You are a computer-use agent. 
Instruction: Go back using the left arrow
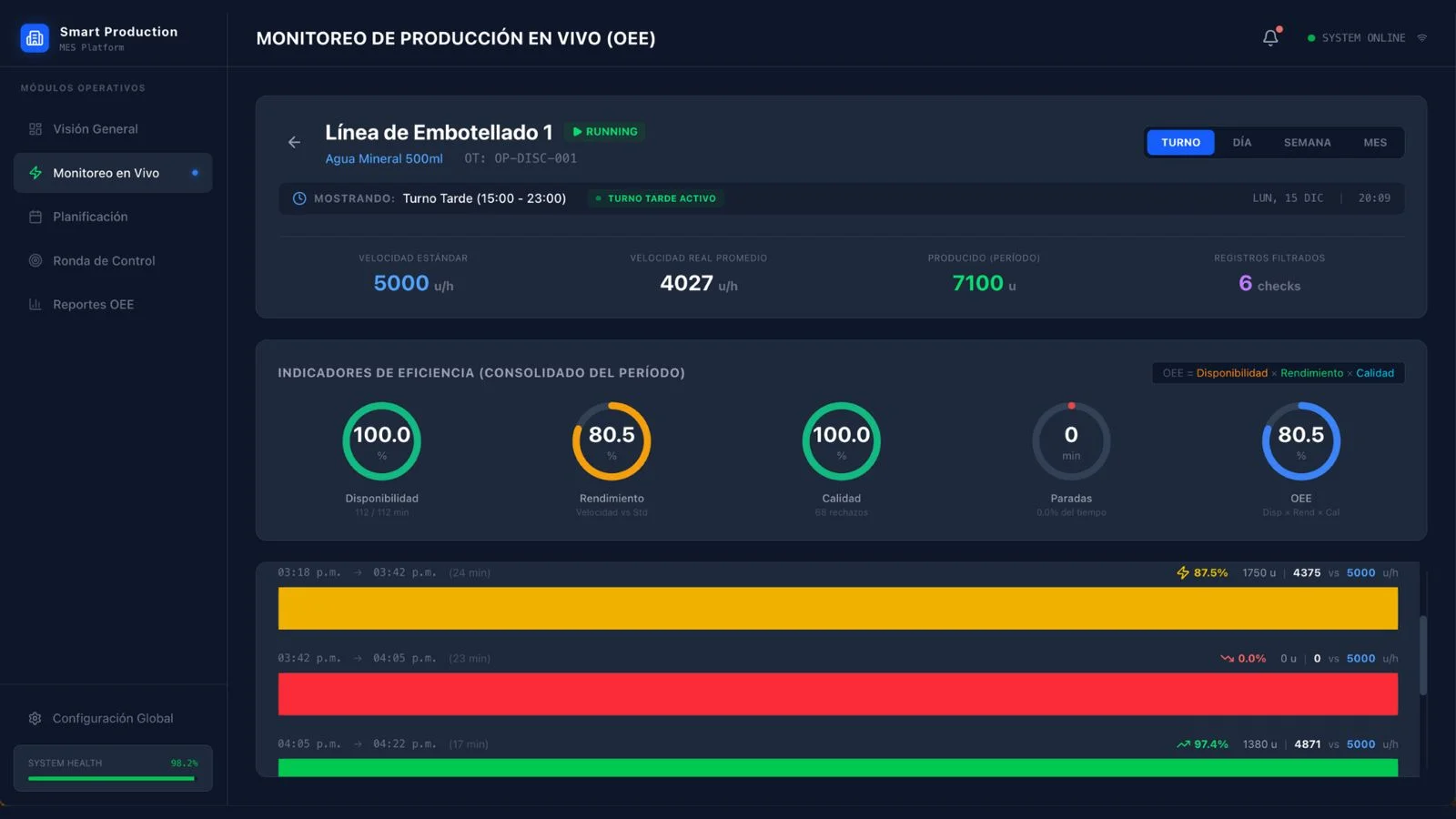[x=294, y=142]
